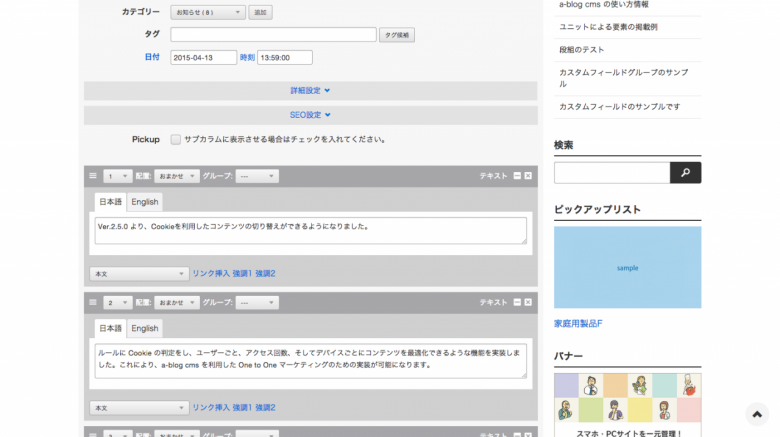Enable the Pickup checkbox
The width and height of the screenshot is (780, 437).
click(176, 140)
